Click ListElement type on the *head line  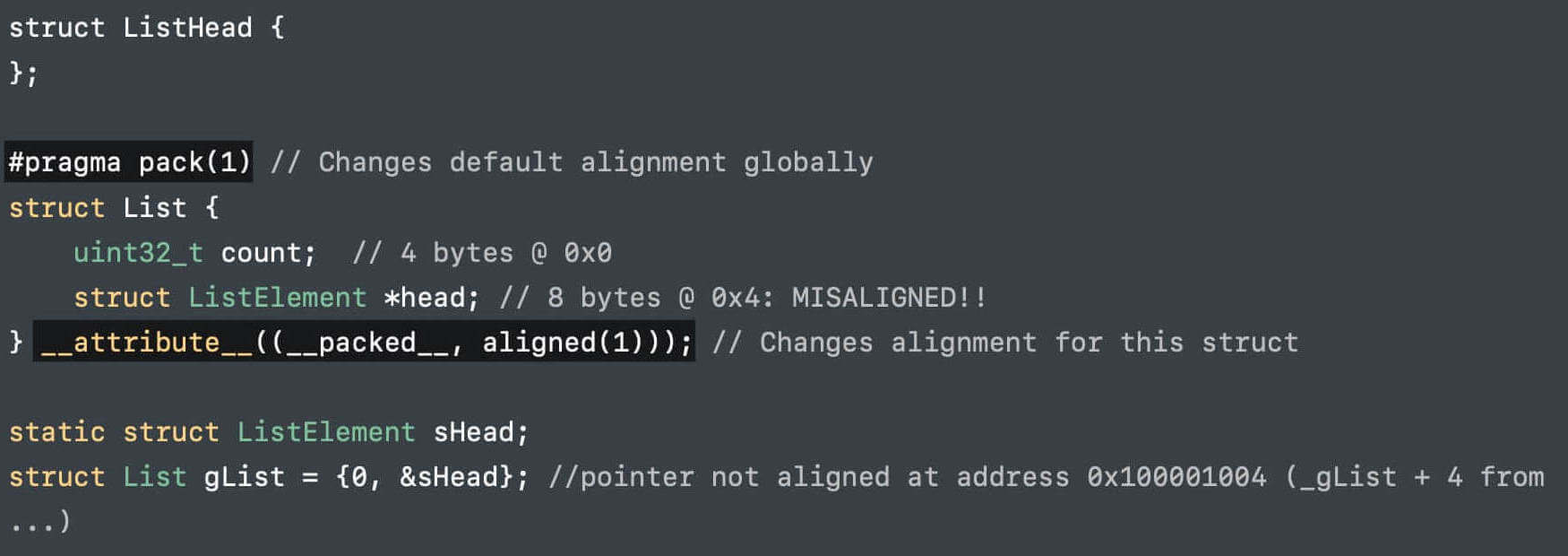pos(277,298)
